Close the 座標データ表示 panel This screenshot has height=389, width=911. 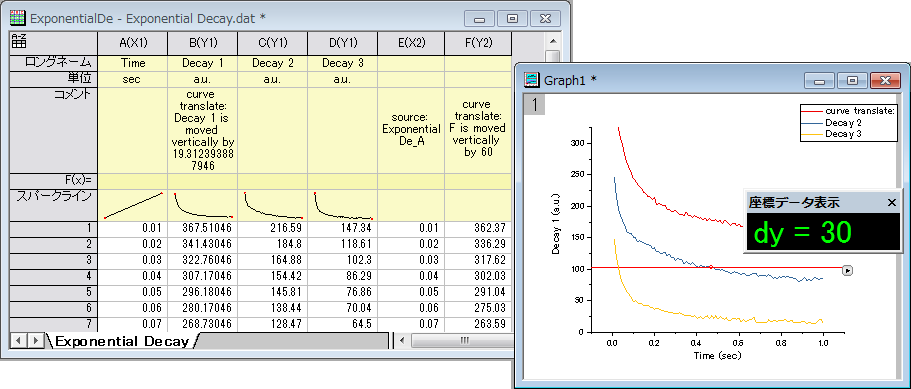pos(892,203)
